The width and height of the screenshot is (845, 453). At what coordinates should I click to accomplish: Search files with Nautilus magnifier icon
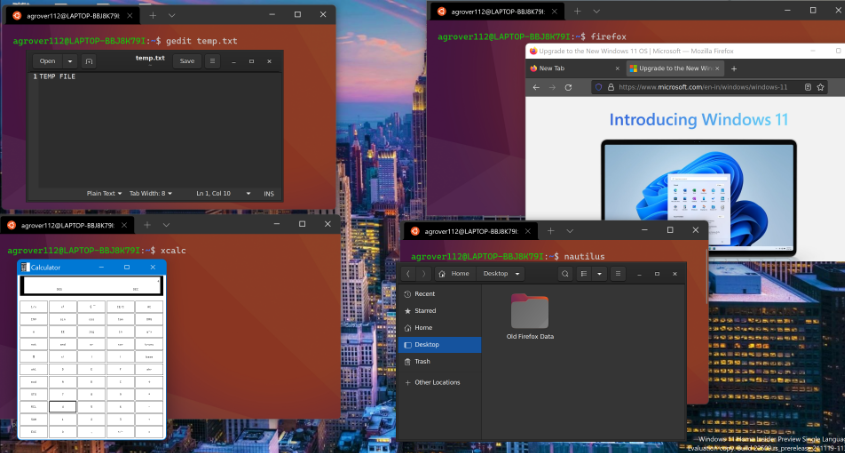click(565, 274)
